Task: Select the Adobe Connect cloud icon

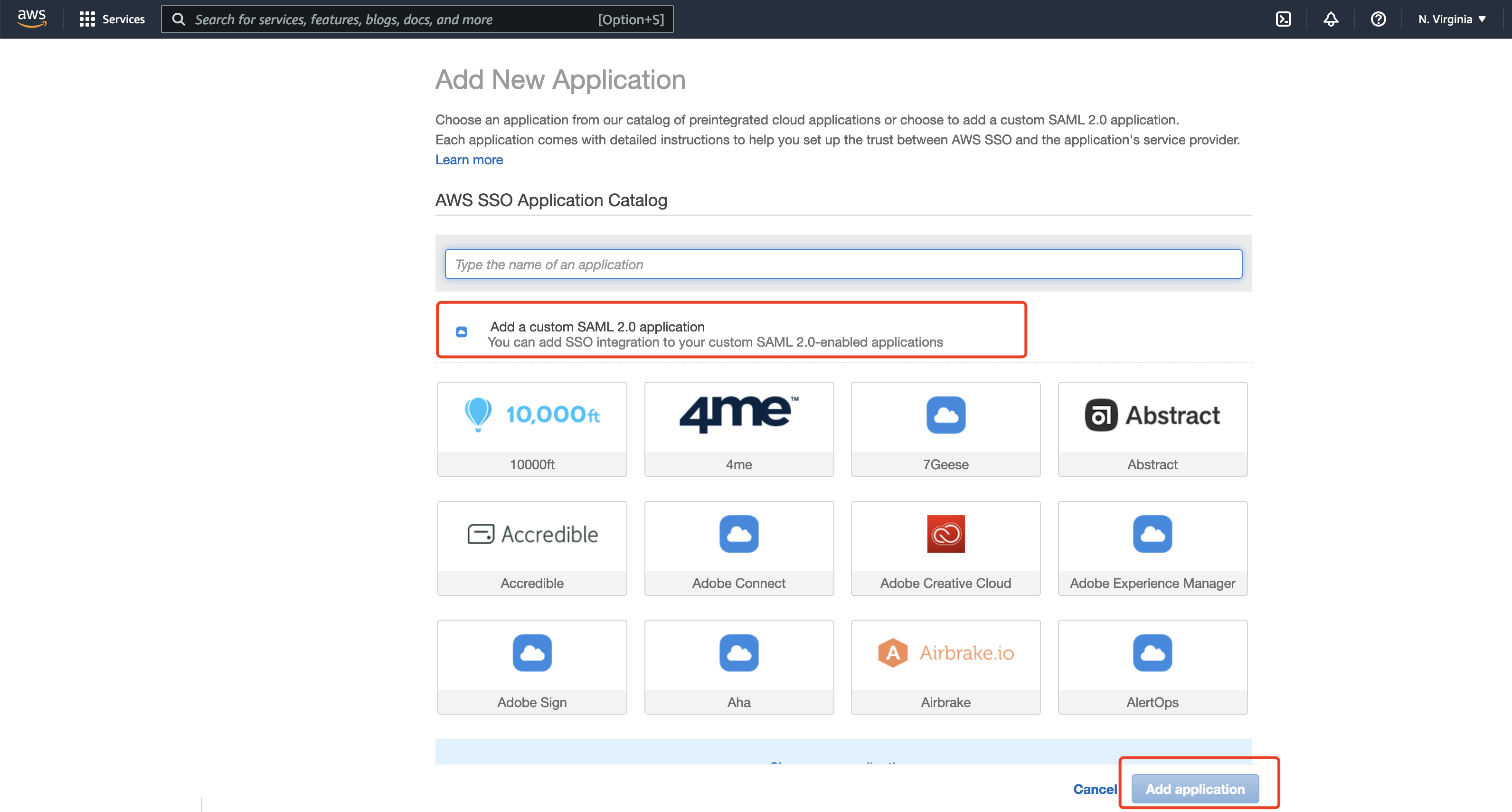Action: click(739, 534)
